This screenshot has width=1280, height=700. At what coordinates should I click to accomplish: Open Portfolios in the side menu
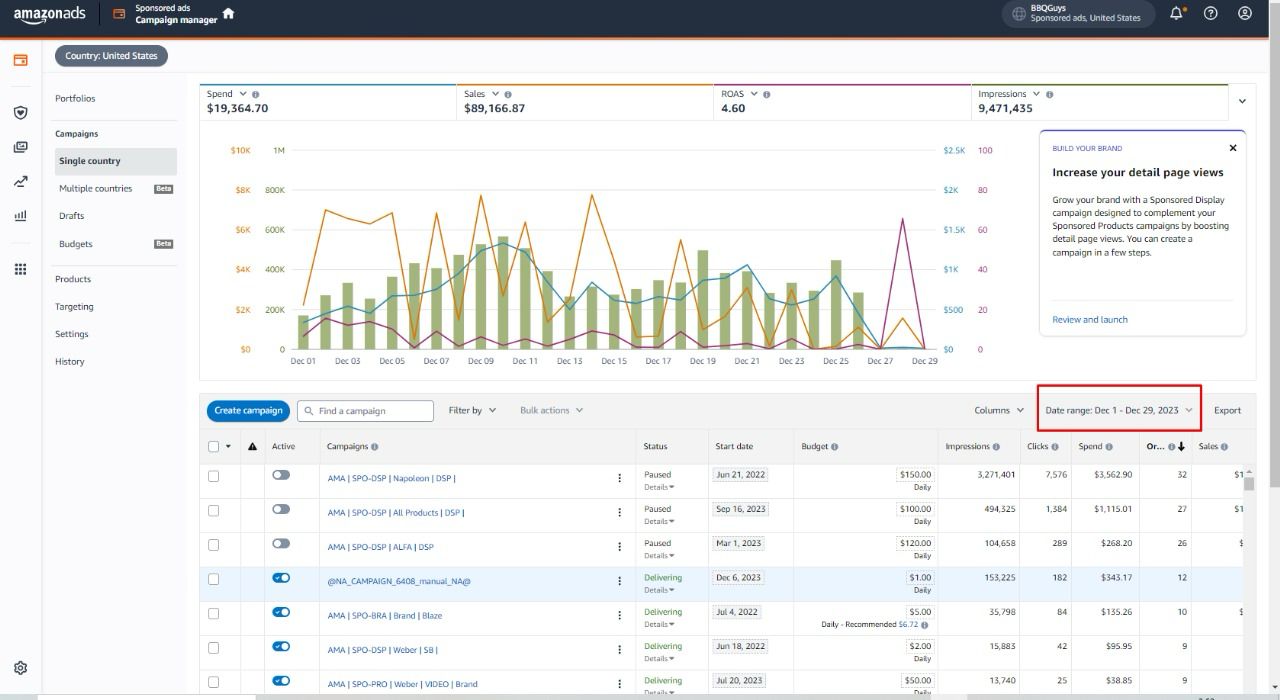coord(75,98)
